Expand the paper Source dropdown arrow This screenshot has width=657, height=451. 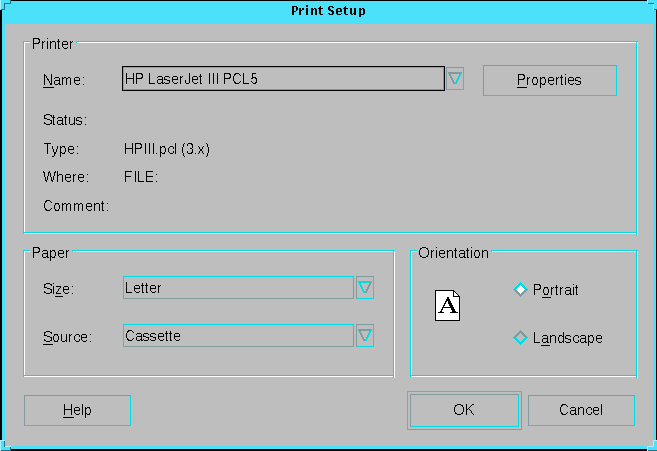365,336
